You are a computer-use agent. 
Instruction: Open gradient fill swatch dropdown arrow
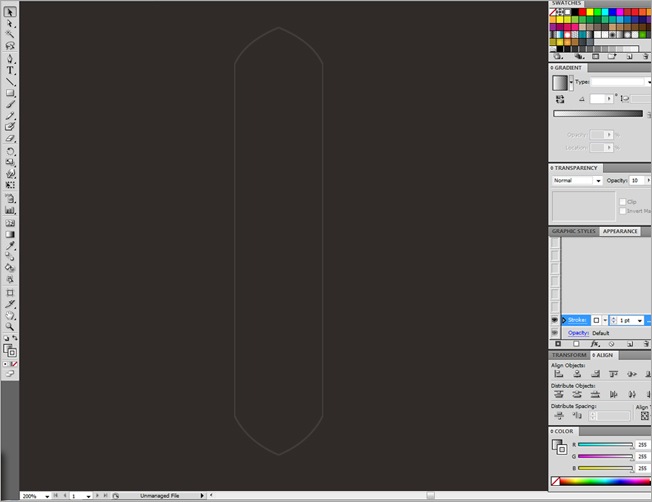coord(571,82)
